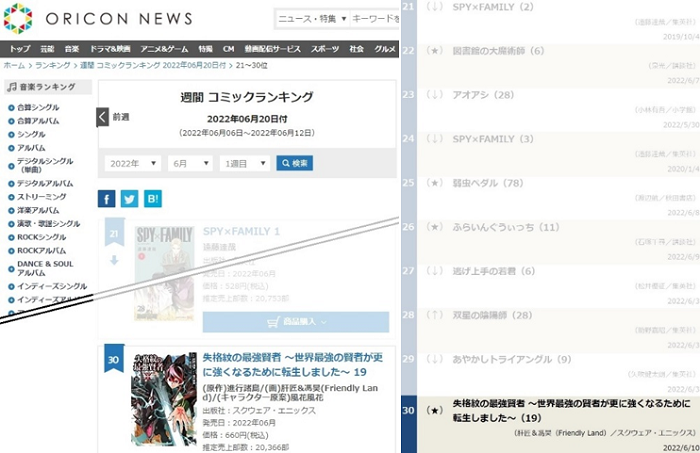Screen dimensions: 700x453
Task: Click the rank 30 ribbon badge on the comic card
Action: [114, 359]
